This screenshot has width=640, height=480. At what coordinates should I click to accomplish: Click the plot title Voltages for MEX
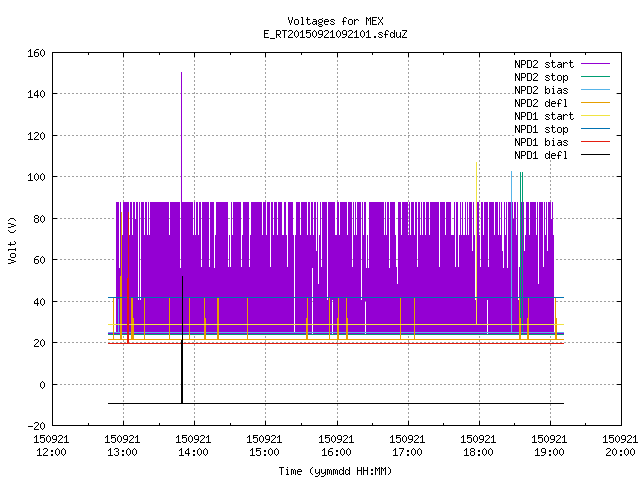click(x=335, y=21)
